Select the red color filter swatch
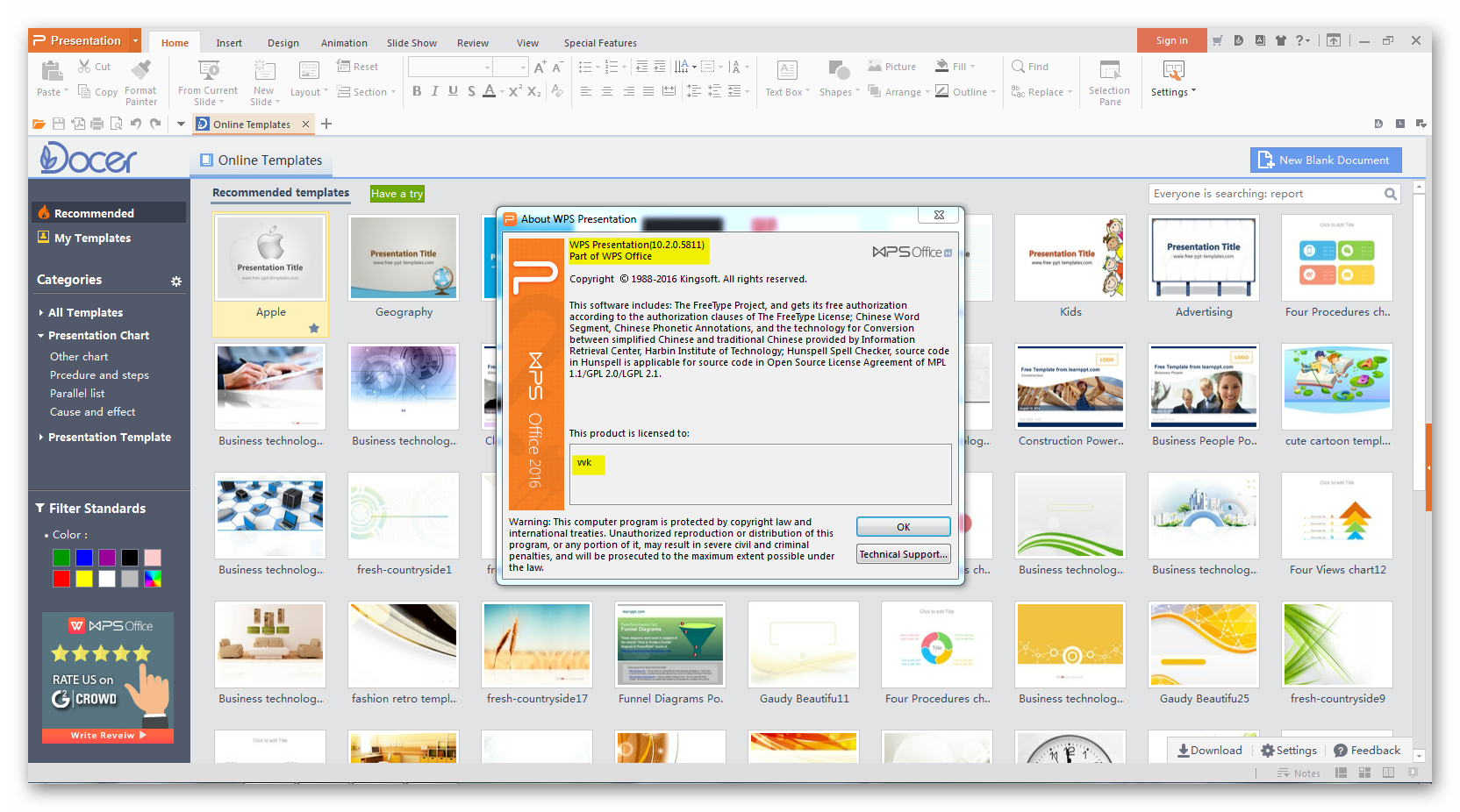This screenshot has width=1460, height=812. click(61, 579)
